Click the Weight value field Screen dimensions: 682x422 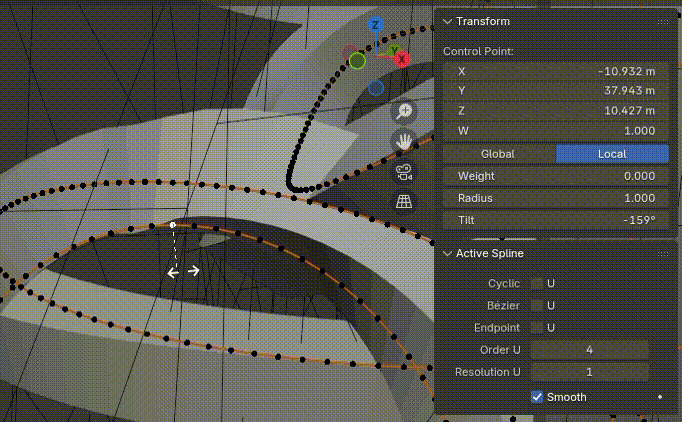coord(555,176)
